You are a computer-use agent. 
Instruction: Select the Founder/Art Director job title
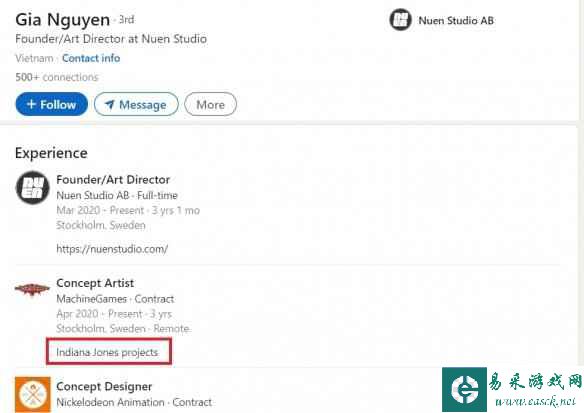point(113,180)
